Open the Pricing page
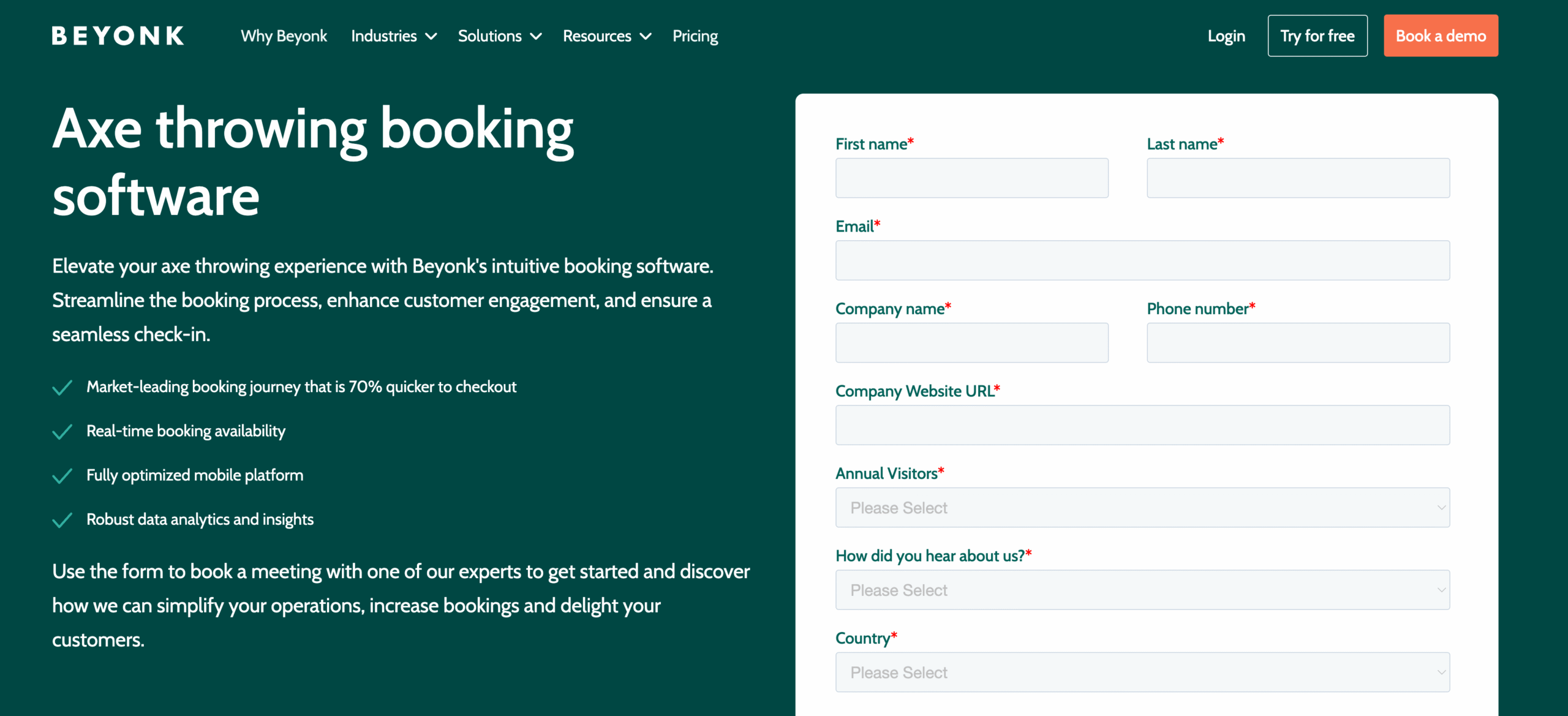The image size is (1568, 716). [695, 36]
